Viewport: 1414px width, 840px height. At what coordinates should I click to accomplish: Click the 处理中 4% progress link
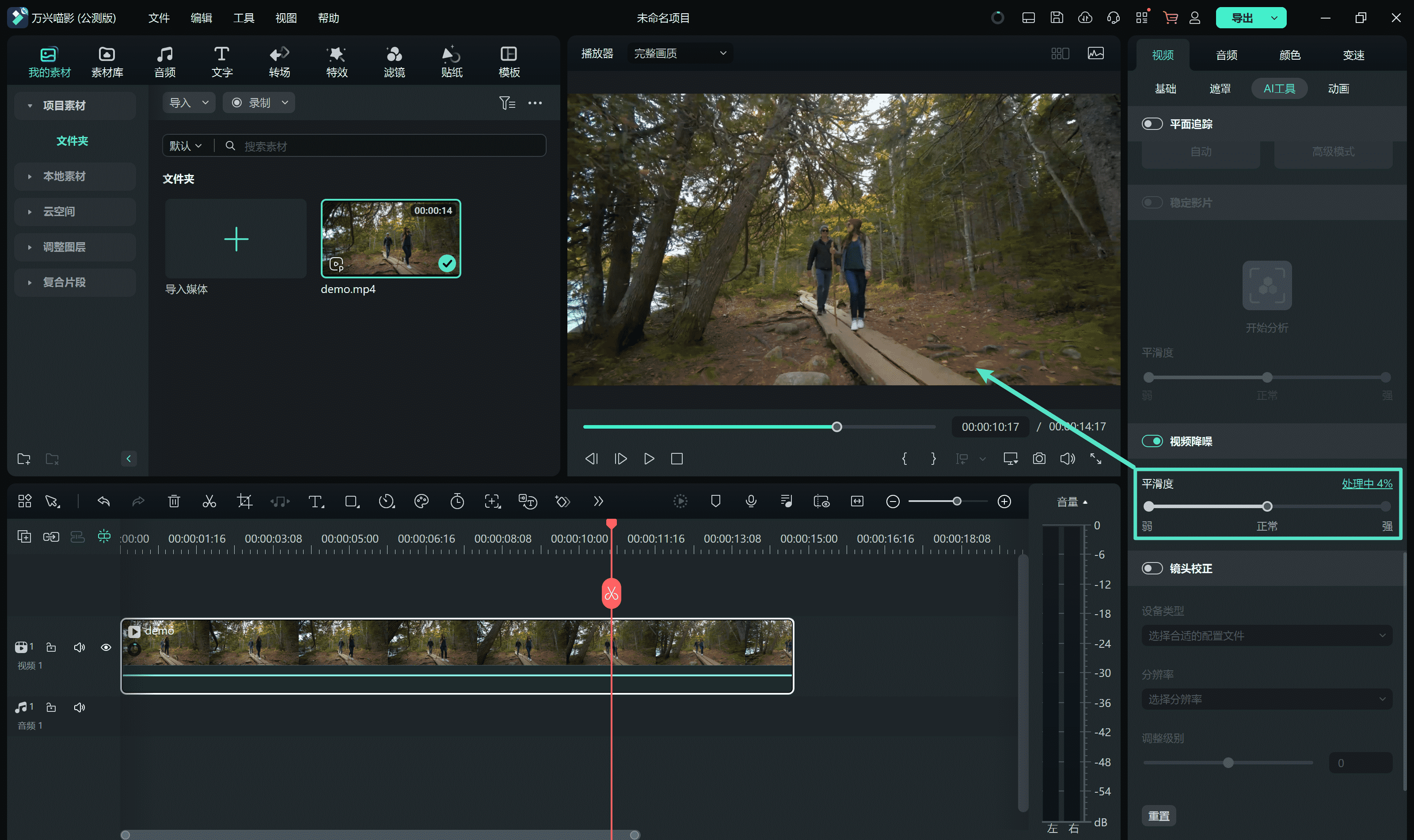coord(1367,483)
